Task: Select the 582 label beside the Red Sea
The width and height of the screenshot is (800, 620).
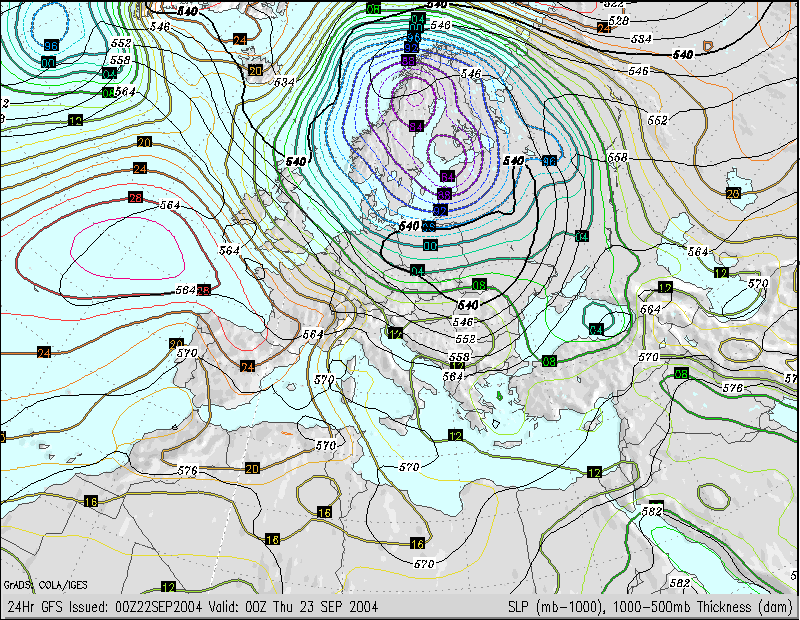Action: 653,511
